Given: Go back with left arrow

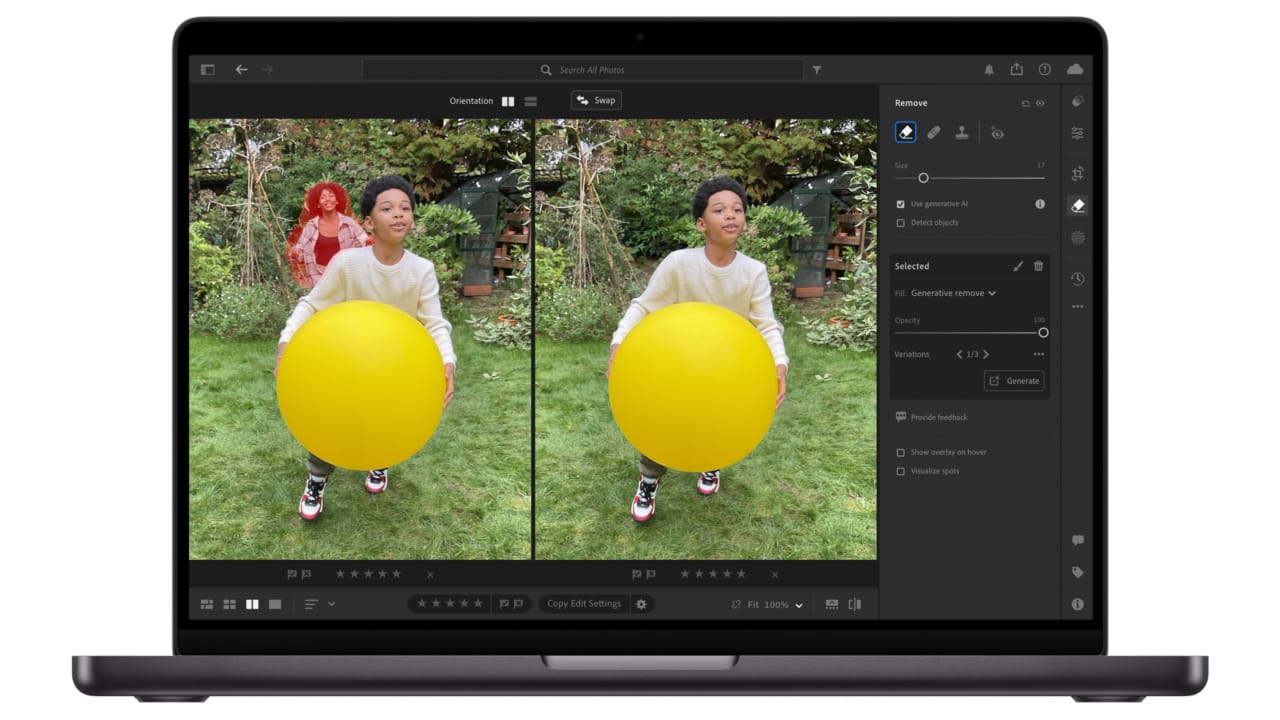Looking at the screenshot, I should 241,70.
